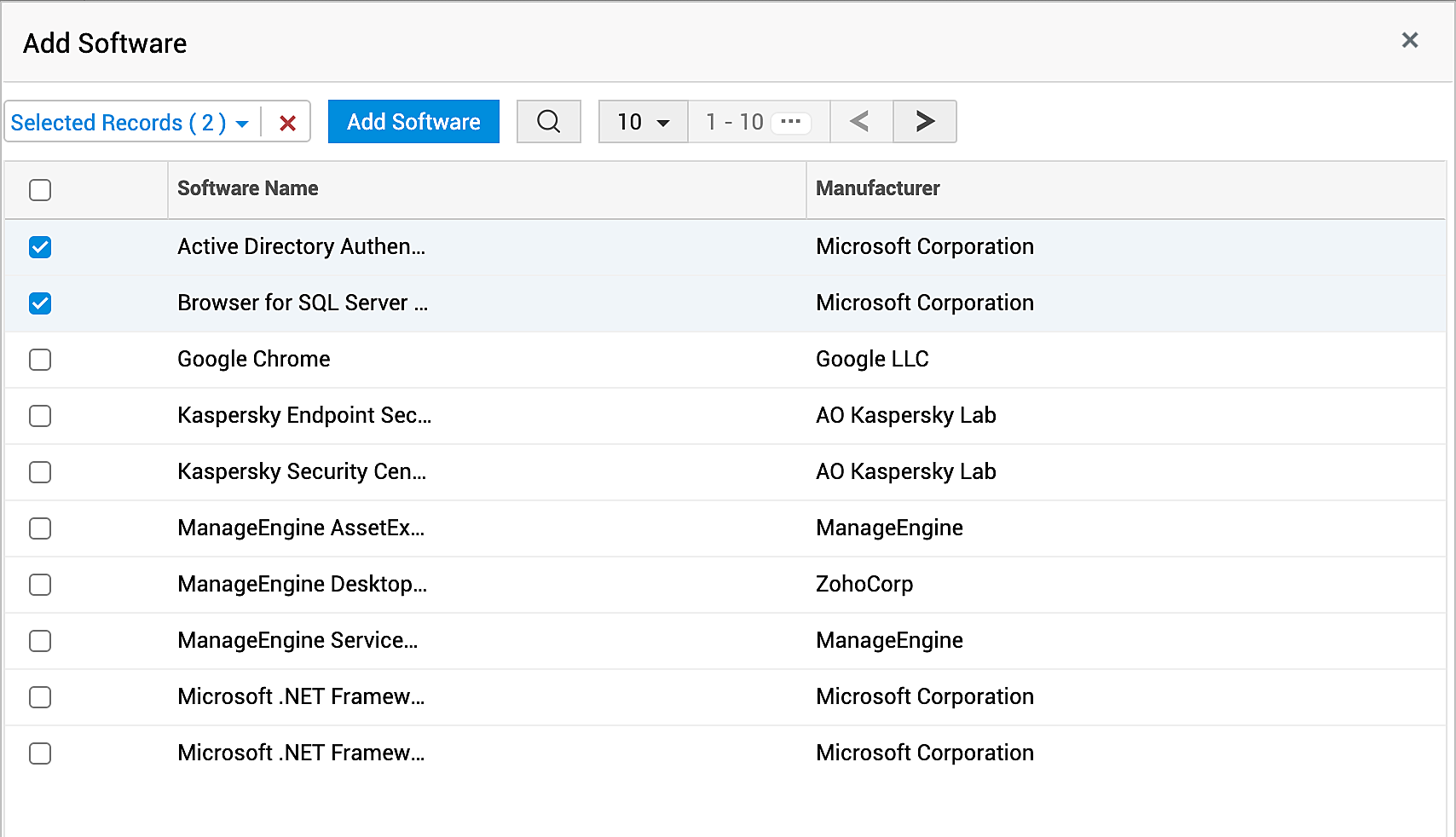This screenshot has height=837, width=1456.
Task: Sort by Manufacturer column header
Action: click(x=877, y=188)
